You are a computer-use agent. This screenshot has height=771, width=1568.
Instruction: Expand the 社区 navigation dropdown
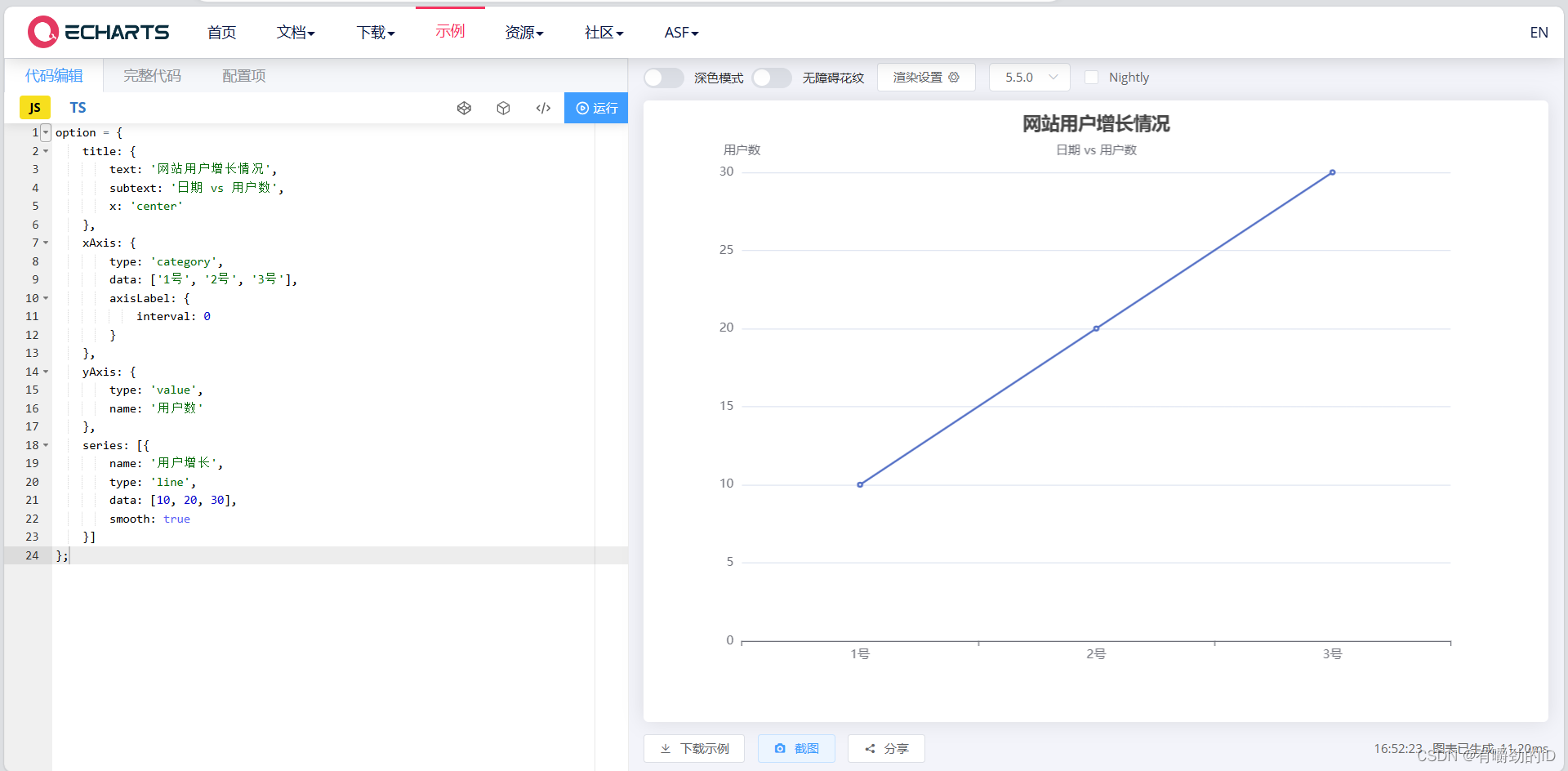[x=604, y=33]
